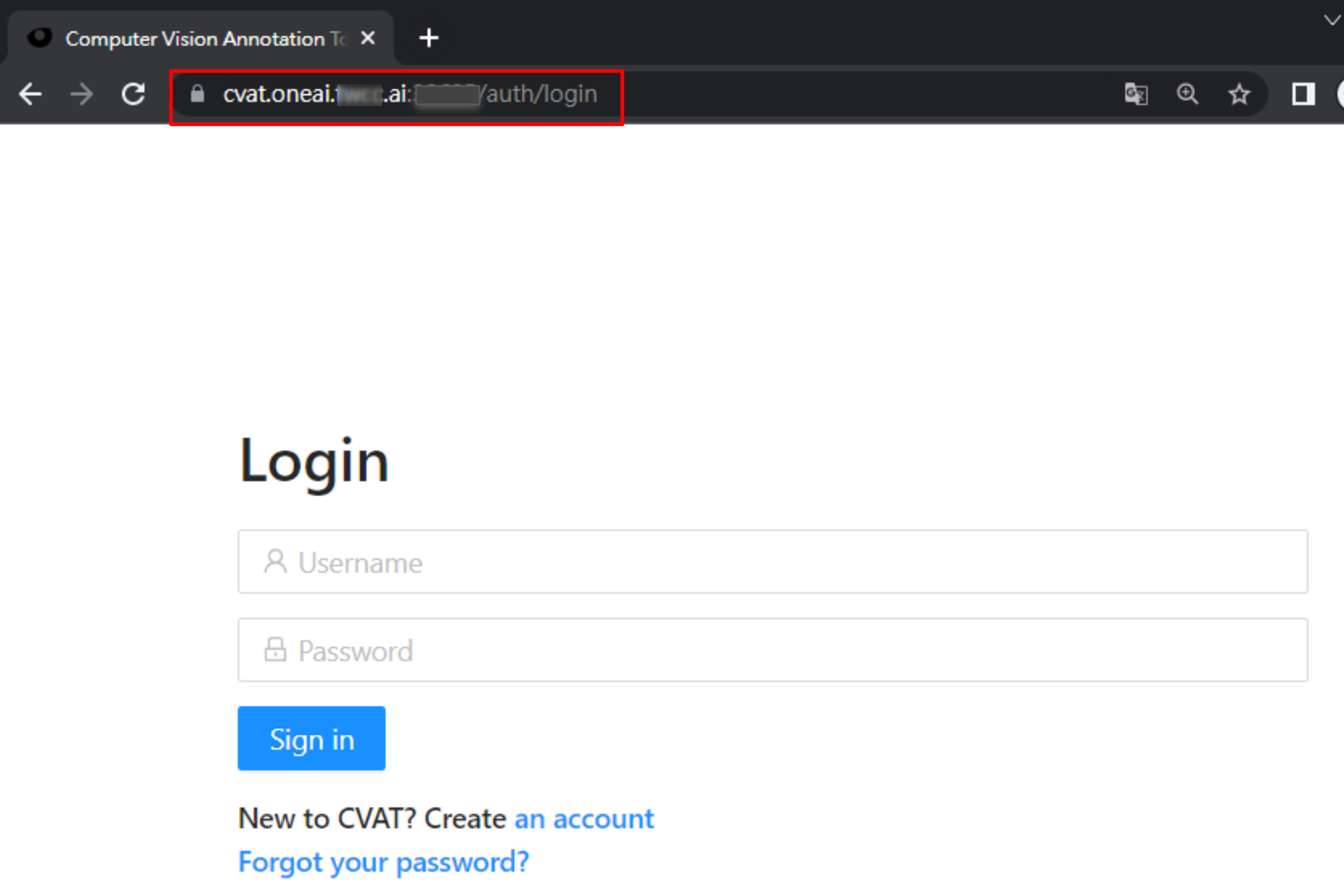Viewport: 1344px width, 896px height.
Task: Close the Computer Vision Annotation Tool tab
Action: [x=368, y=38]
